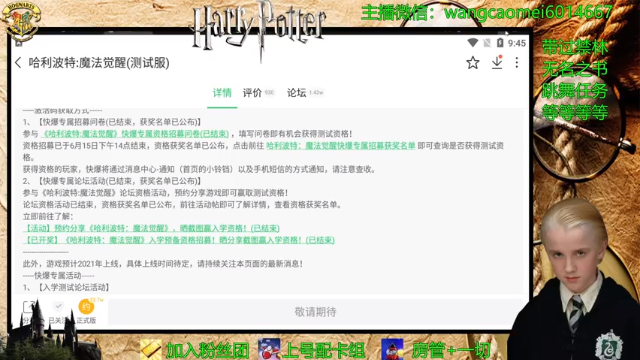Tap the no-SIM status icon
Image resolution: width=640 pixels, height=360 pixels.
point(487,42)
